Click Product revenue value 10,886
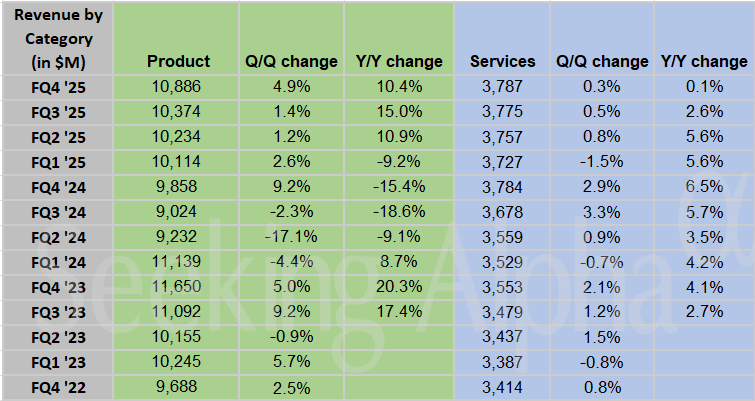 (x=178, y=87)
